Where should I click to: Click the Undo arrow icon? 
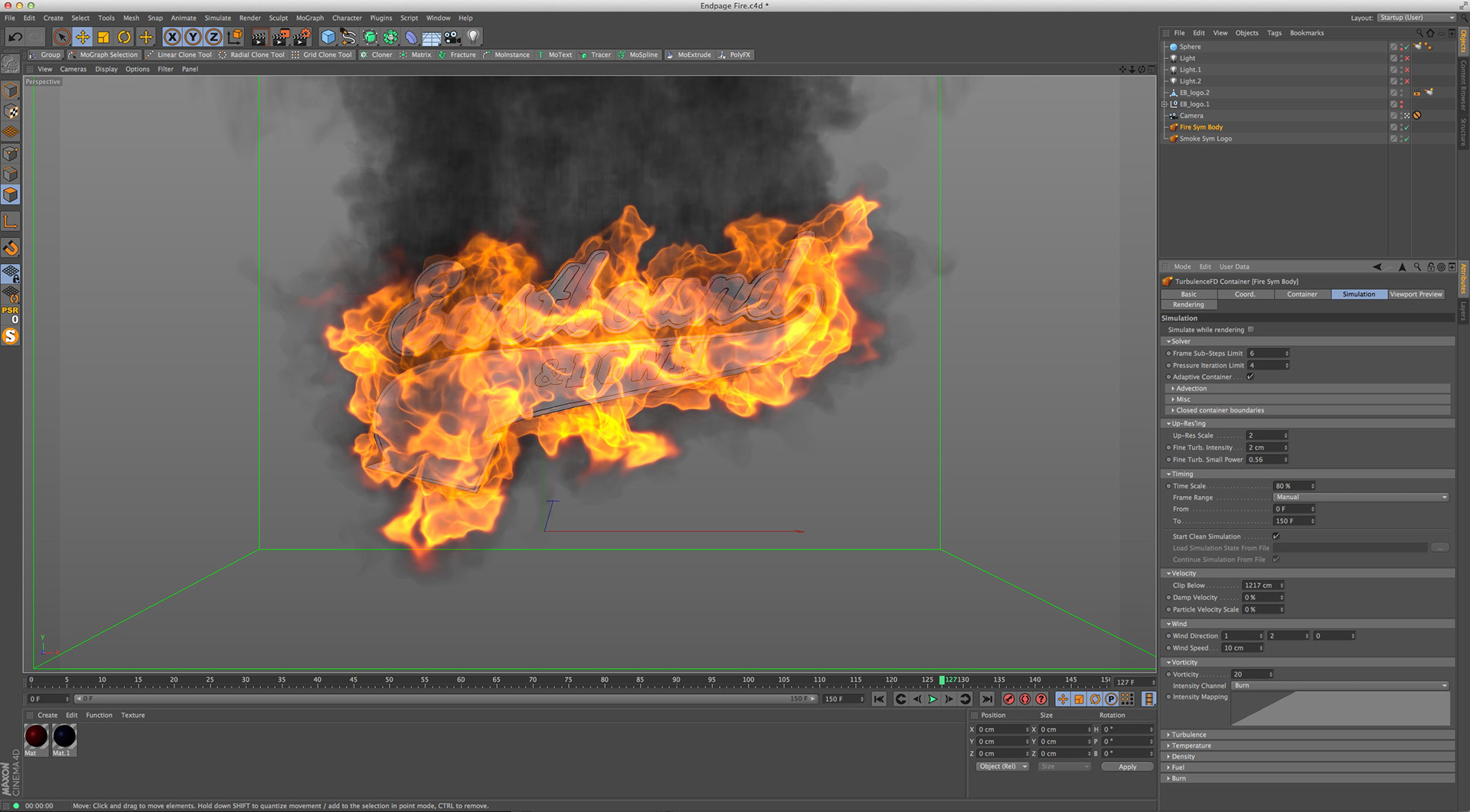[x=15, y=37]
